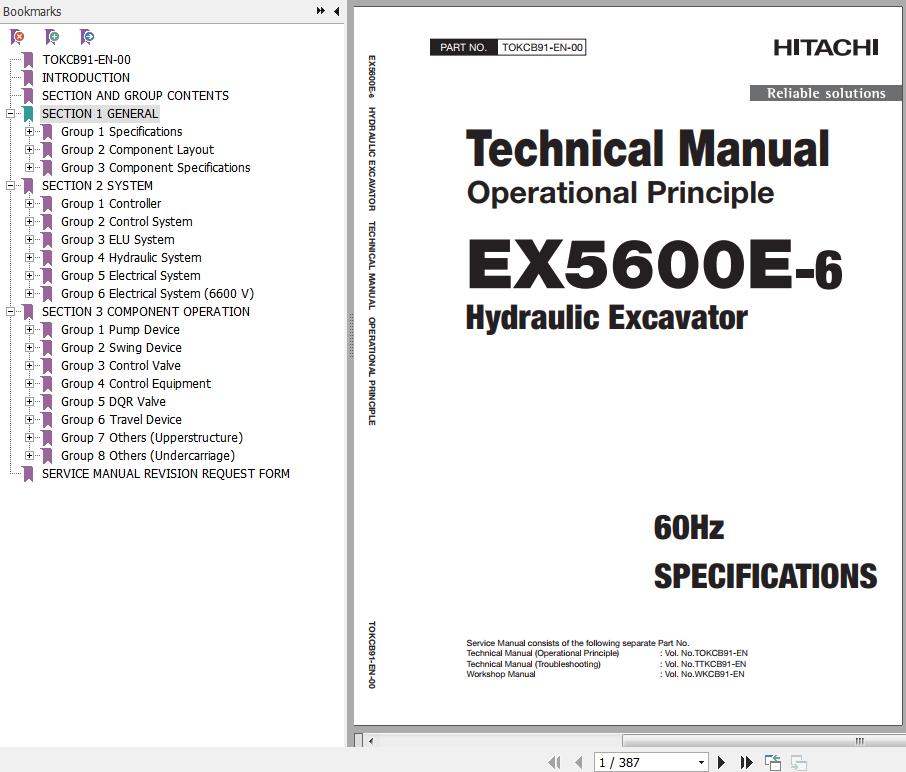This screenshot has width=906, height=772.
Task: Collapse SECTION 1 GENERAL tree node
Action: (x=10, y=114)
